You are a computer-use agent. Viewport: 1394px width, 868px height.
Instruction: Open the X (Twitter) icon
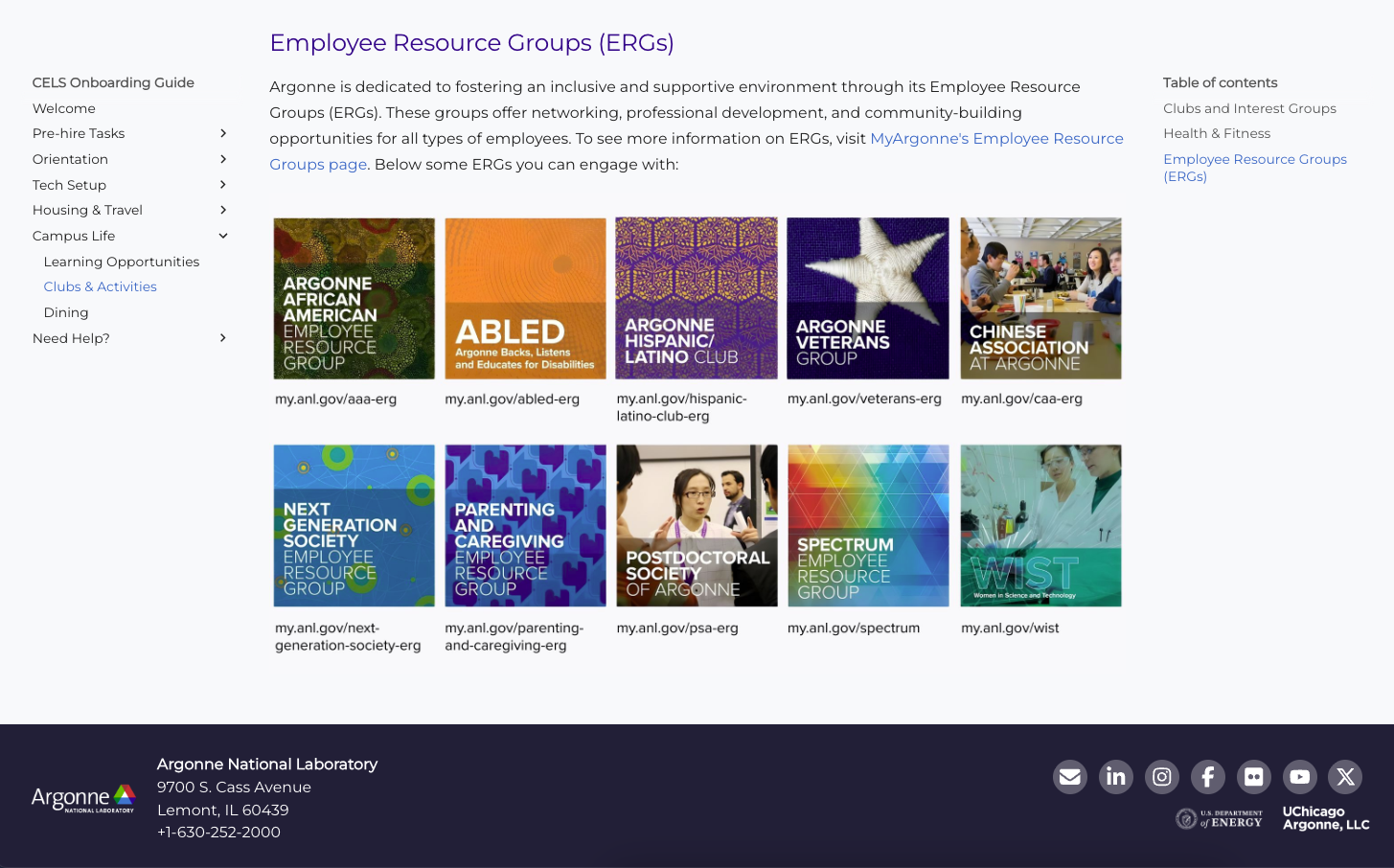coord(1346,777)
